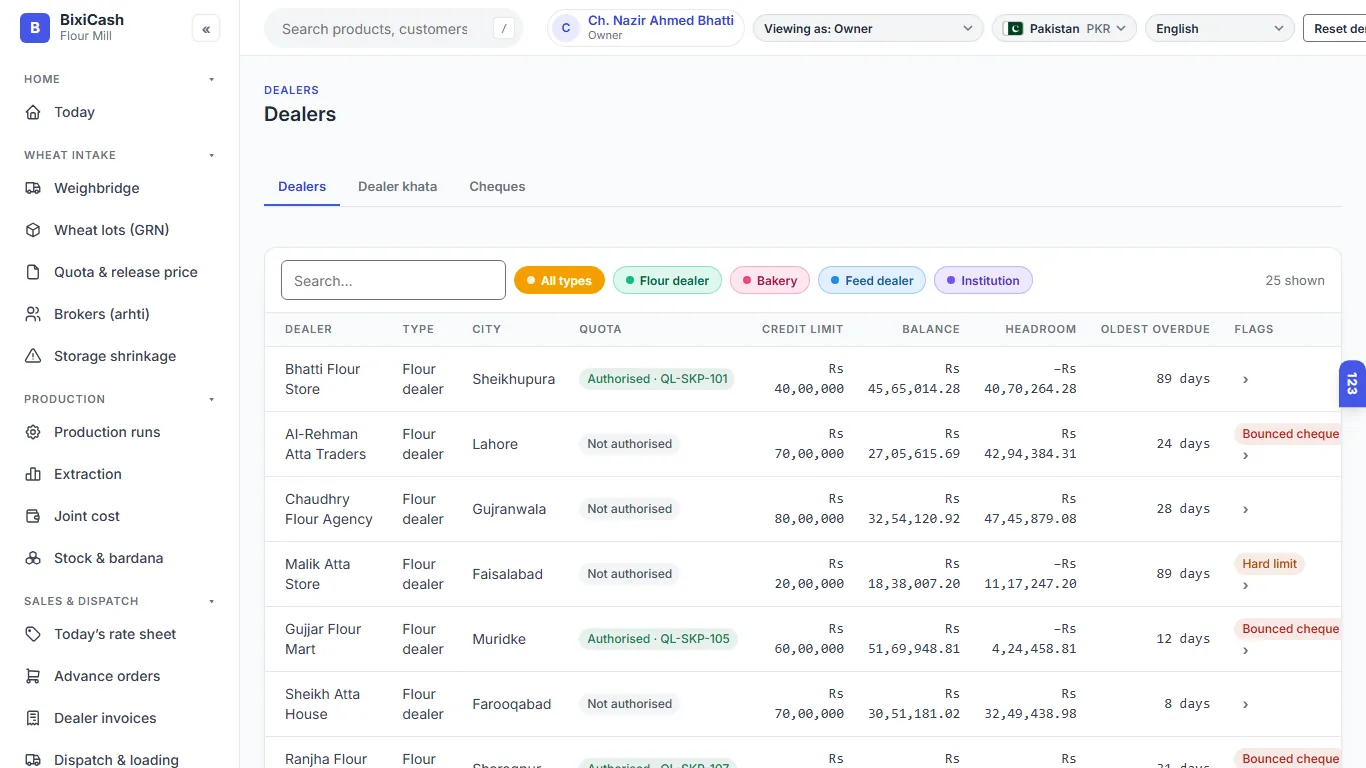Click the Production runs gear icon
The width and height of the screenshot is (1366, 768).
[33, 432]
